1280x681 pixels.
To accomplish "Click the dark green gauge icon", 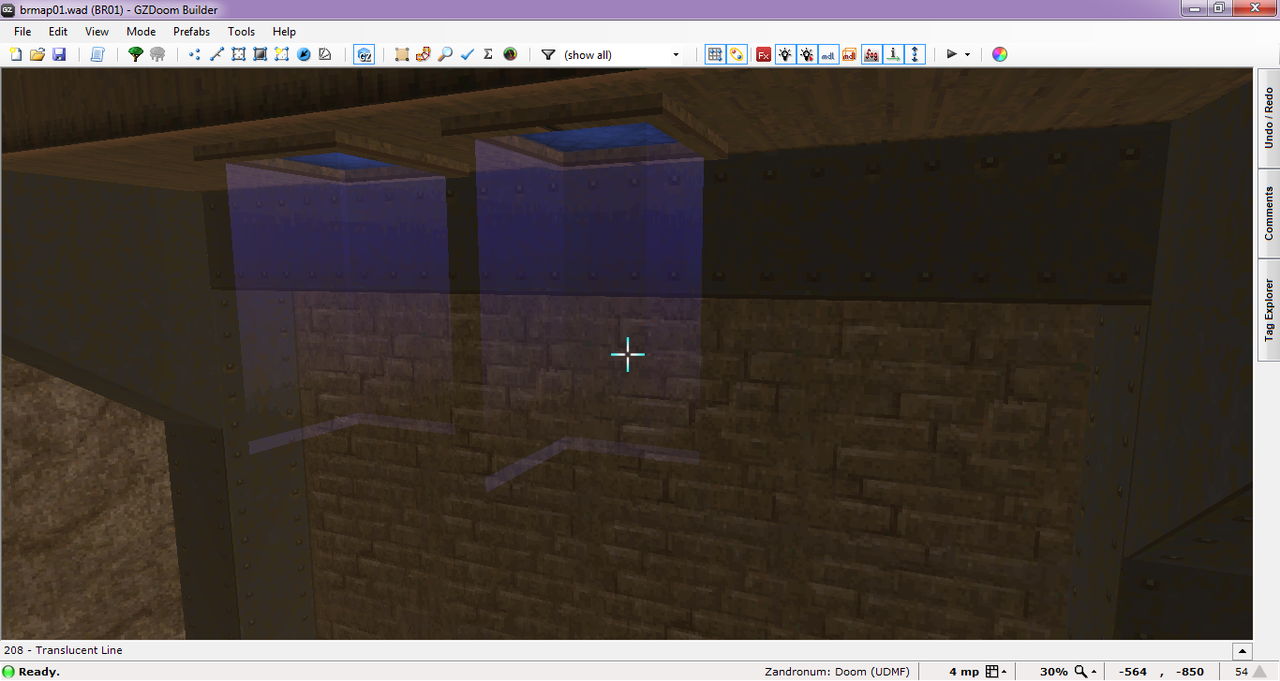I will click(510, 54).
